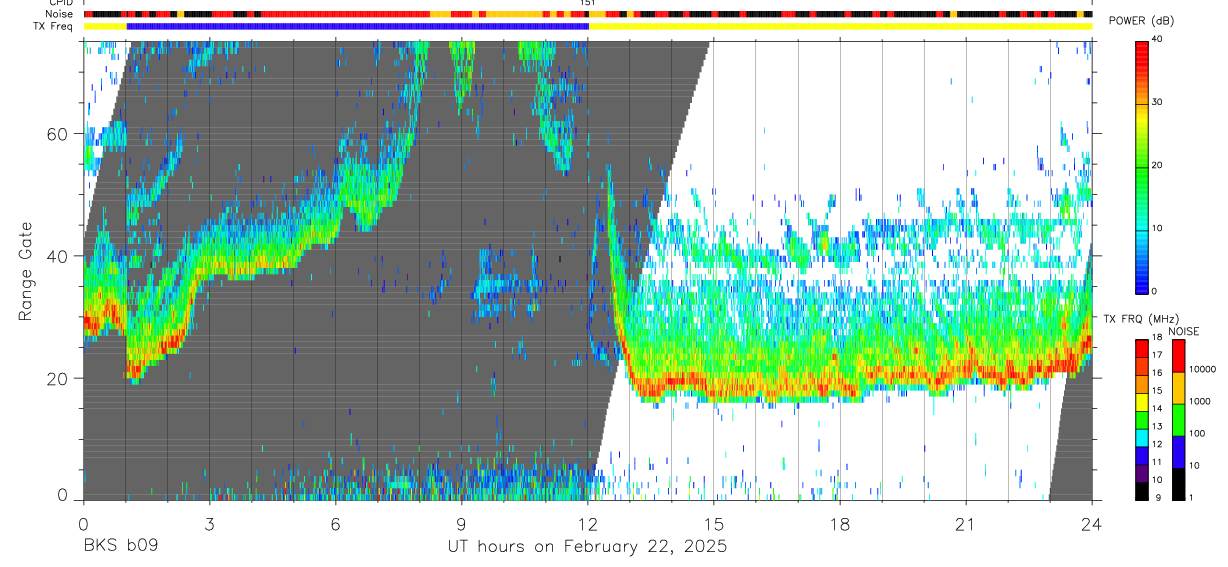This screenshot has width=1228, height=567.
Task: Click the 21 hour tick on time axis
Action: coord(966,523)
